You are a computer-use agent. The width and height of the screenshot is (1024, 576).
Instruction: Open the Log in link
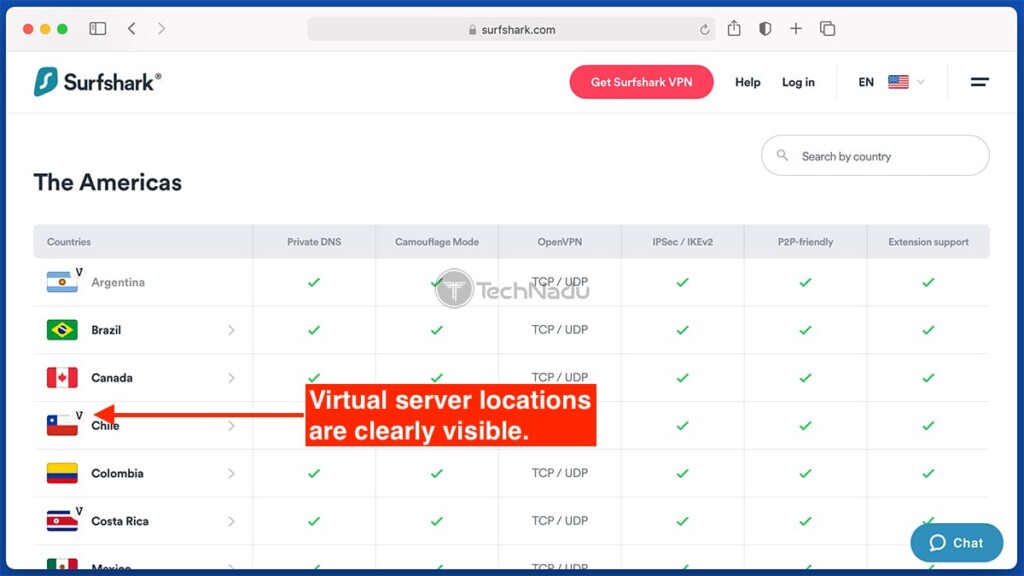point(798,82)
